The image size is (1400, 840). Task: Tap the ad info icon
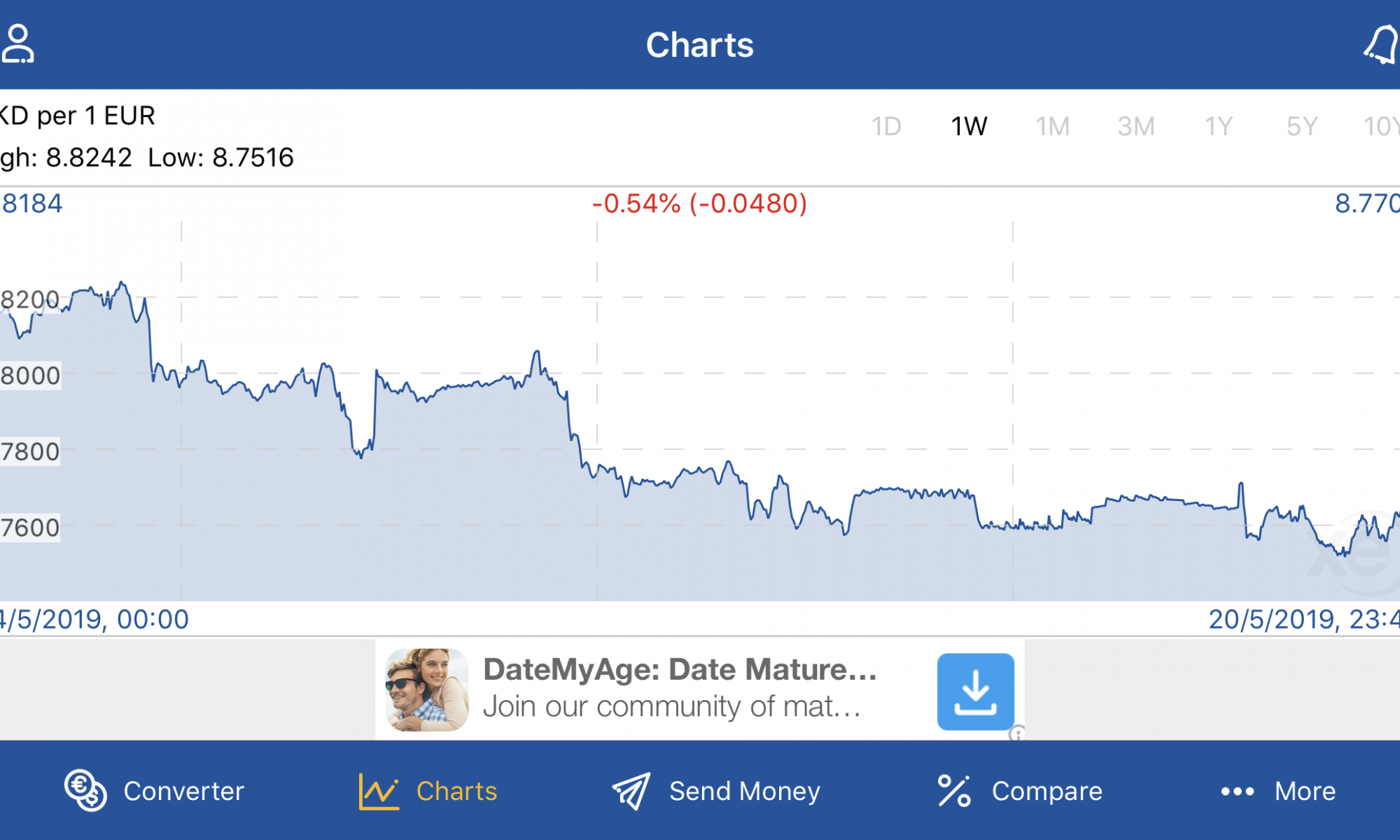[1017, 733]
